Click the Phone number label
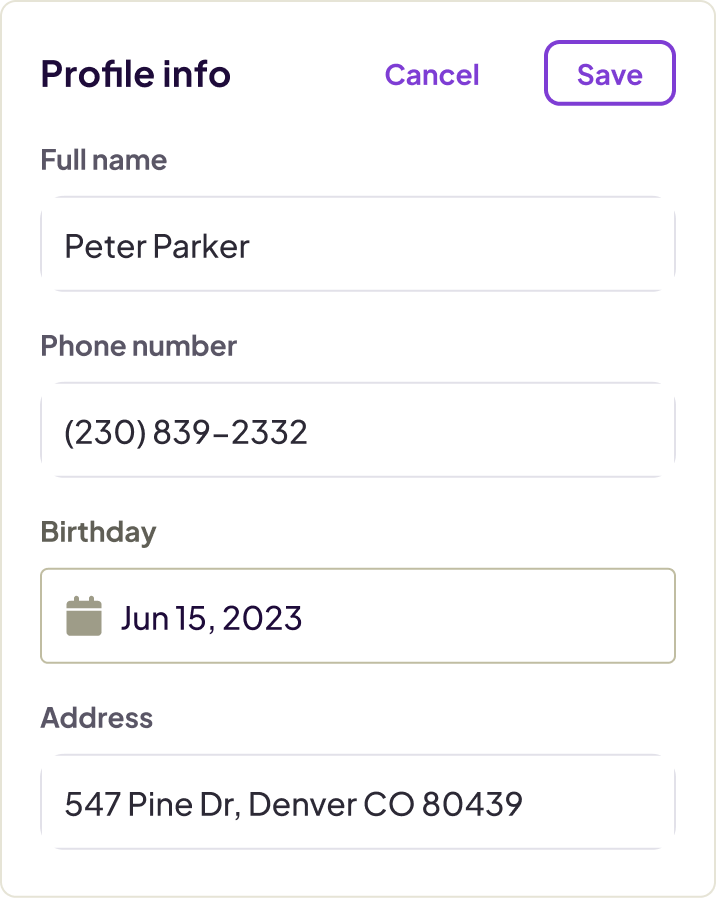716x898 pixels. tap(139, 346)
